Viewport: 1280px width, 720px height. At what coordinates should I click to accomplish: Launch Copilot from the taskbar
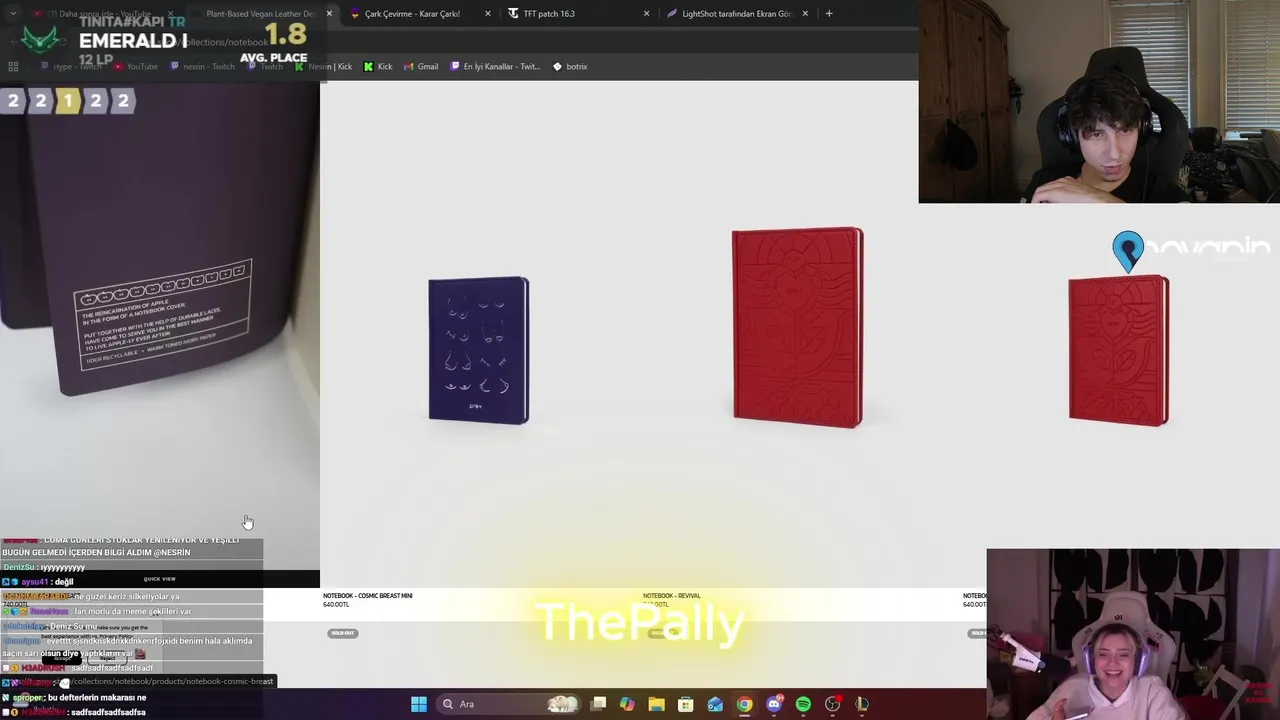[x=627, y=704]
